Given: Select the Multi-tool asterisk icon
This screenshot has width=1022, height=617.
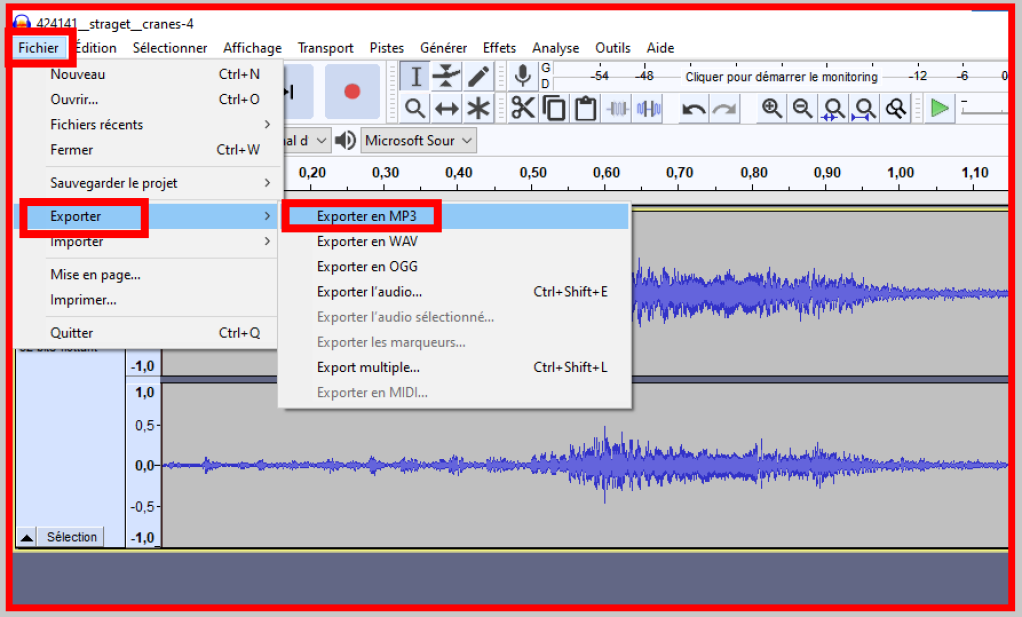Looking at the screenshot, I should [479, 108].
